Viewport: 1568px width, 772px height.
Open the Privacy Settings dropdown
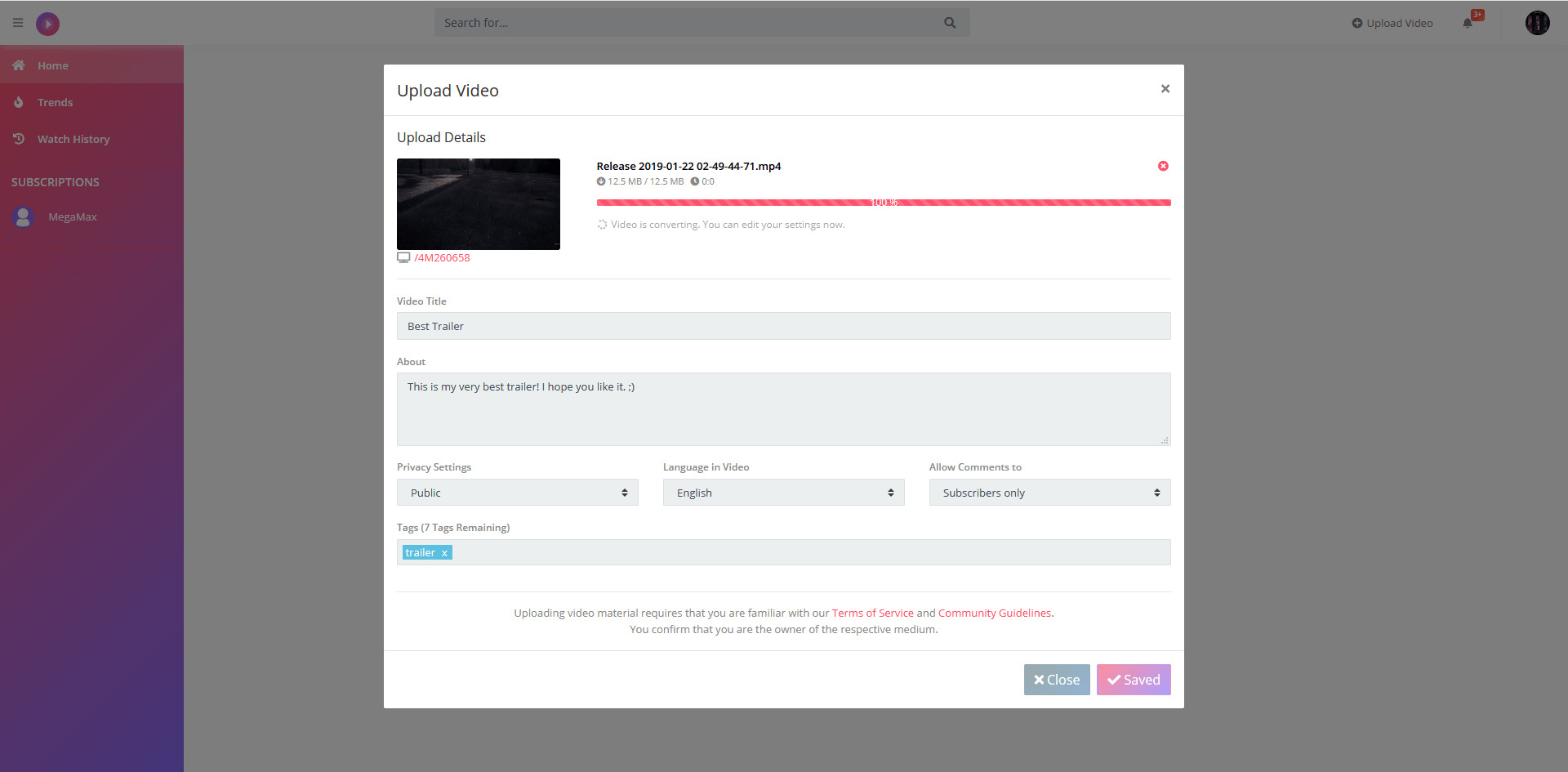pyautogui.click(x=518, y=493)
